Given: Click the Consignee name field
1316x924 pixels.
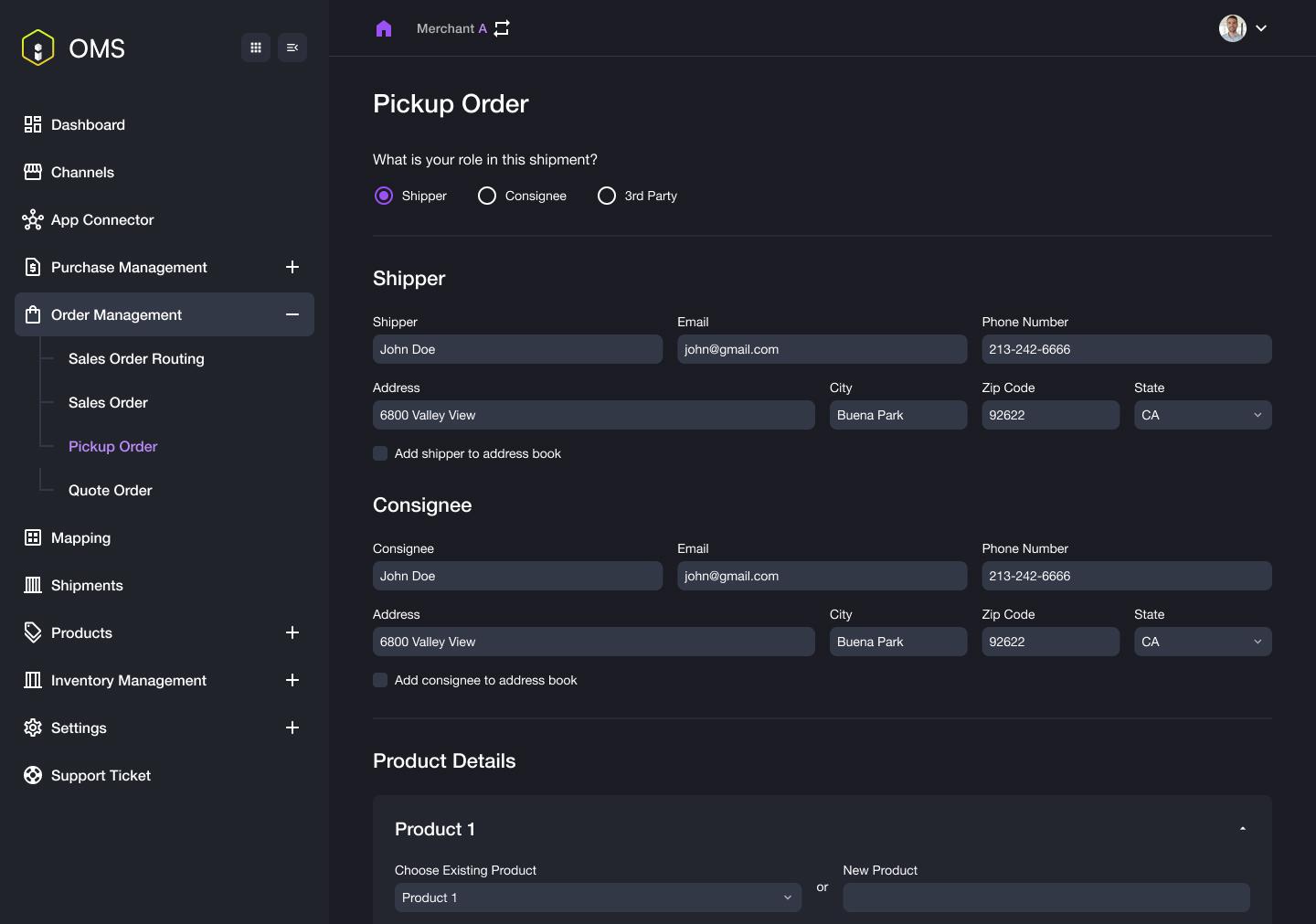Looking at the screenshot, I should [x=517, y=576].
